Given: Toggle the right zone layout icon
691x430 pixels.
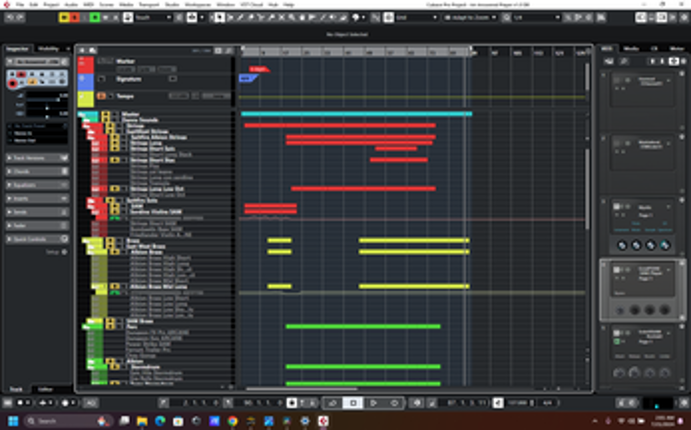Looking at the screenshot, I should click(661, 18).
